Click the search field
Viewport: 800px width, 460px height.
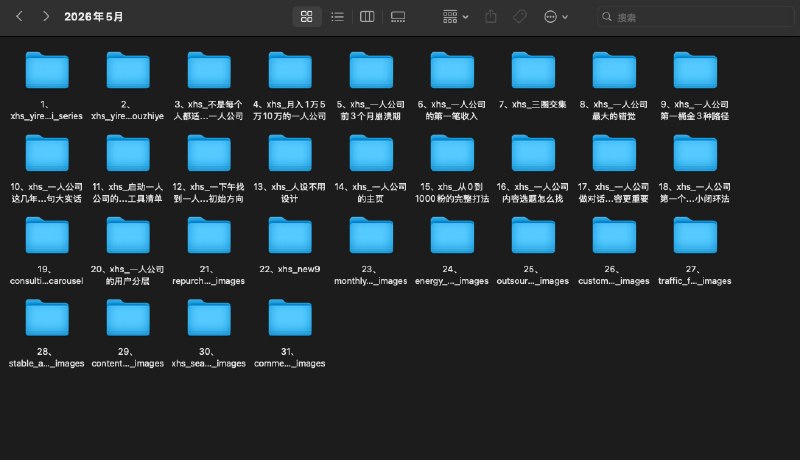(x=700, y=17)
